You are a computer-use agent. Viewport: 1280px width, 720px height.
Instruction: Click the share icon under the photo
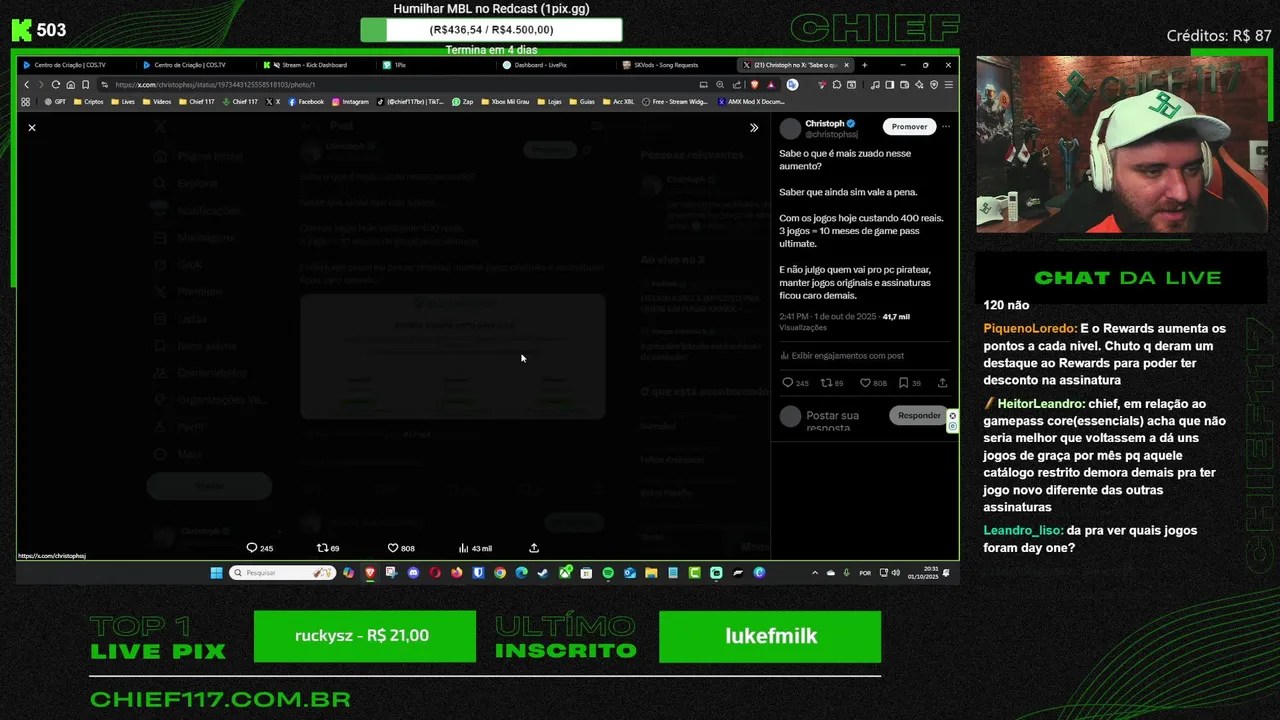(534, 548)
